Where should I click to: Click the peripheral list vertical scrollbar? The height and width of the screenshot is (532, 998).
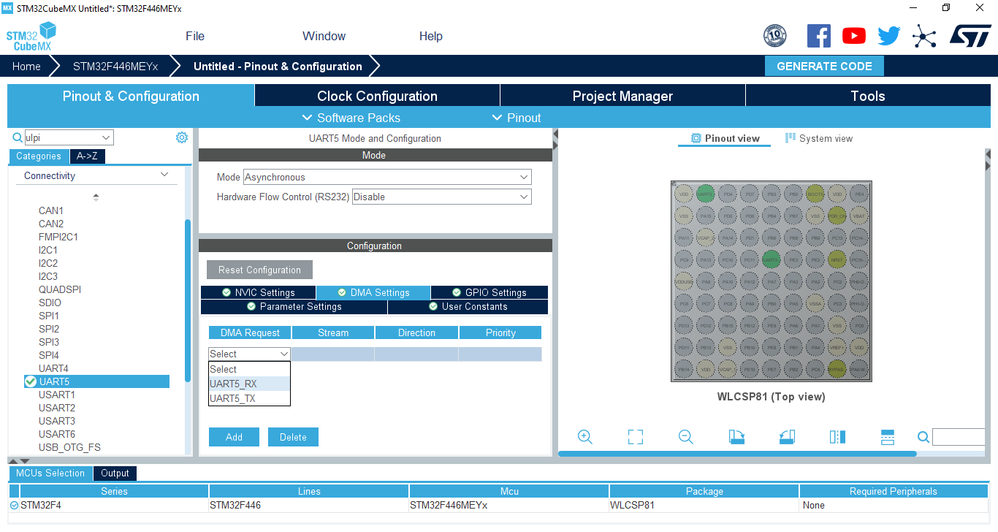pos(188,300)
